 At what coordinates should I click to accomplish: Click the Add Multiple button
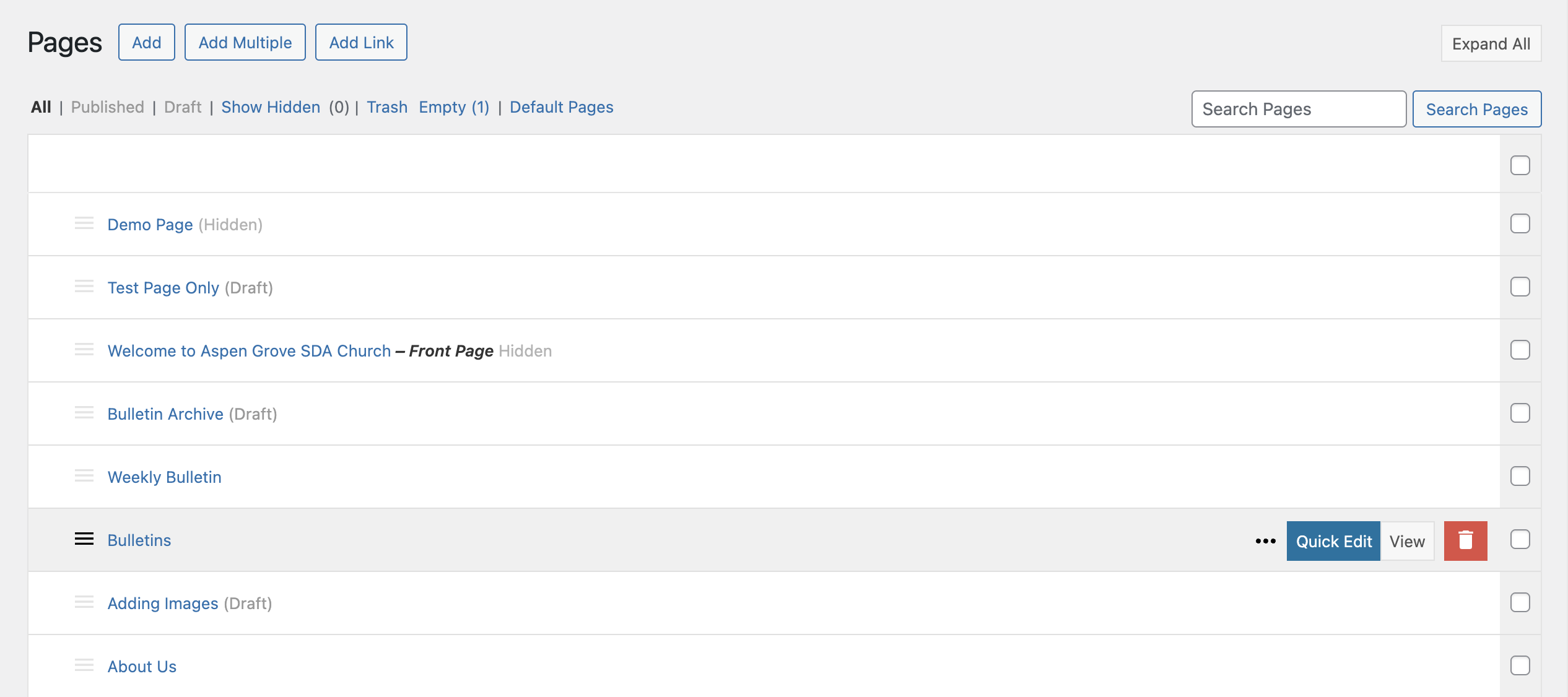(x=245, y=42)
